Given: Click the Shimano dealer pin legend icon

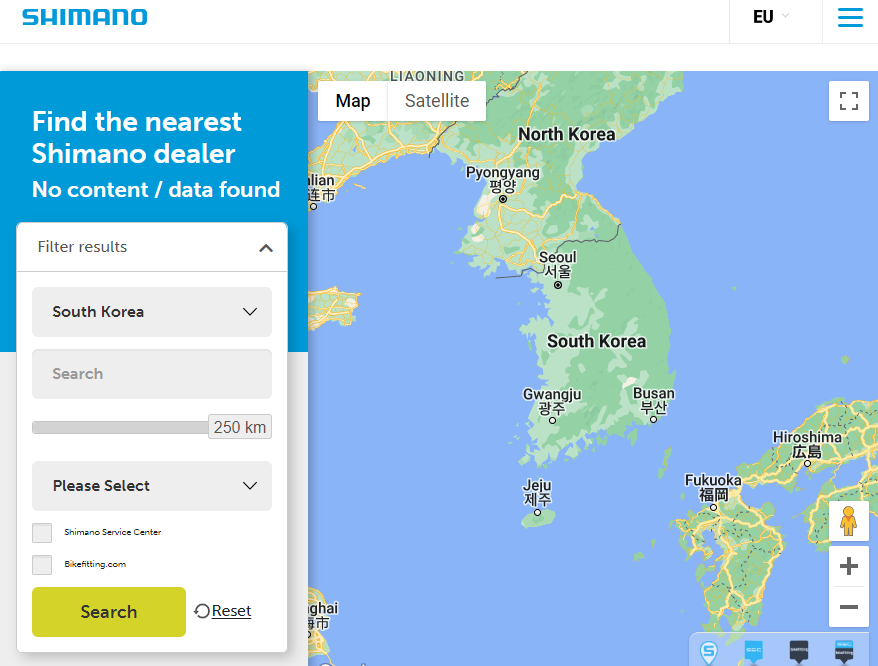Looking at the screenshot, I should [709, 652].
